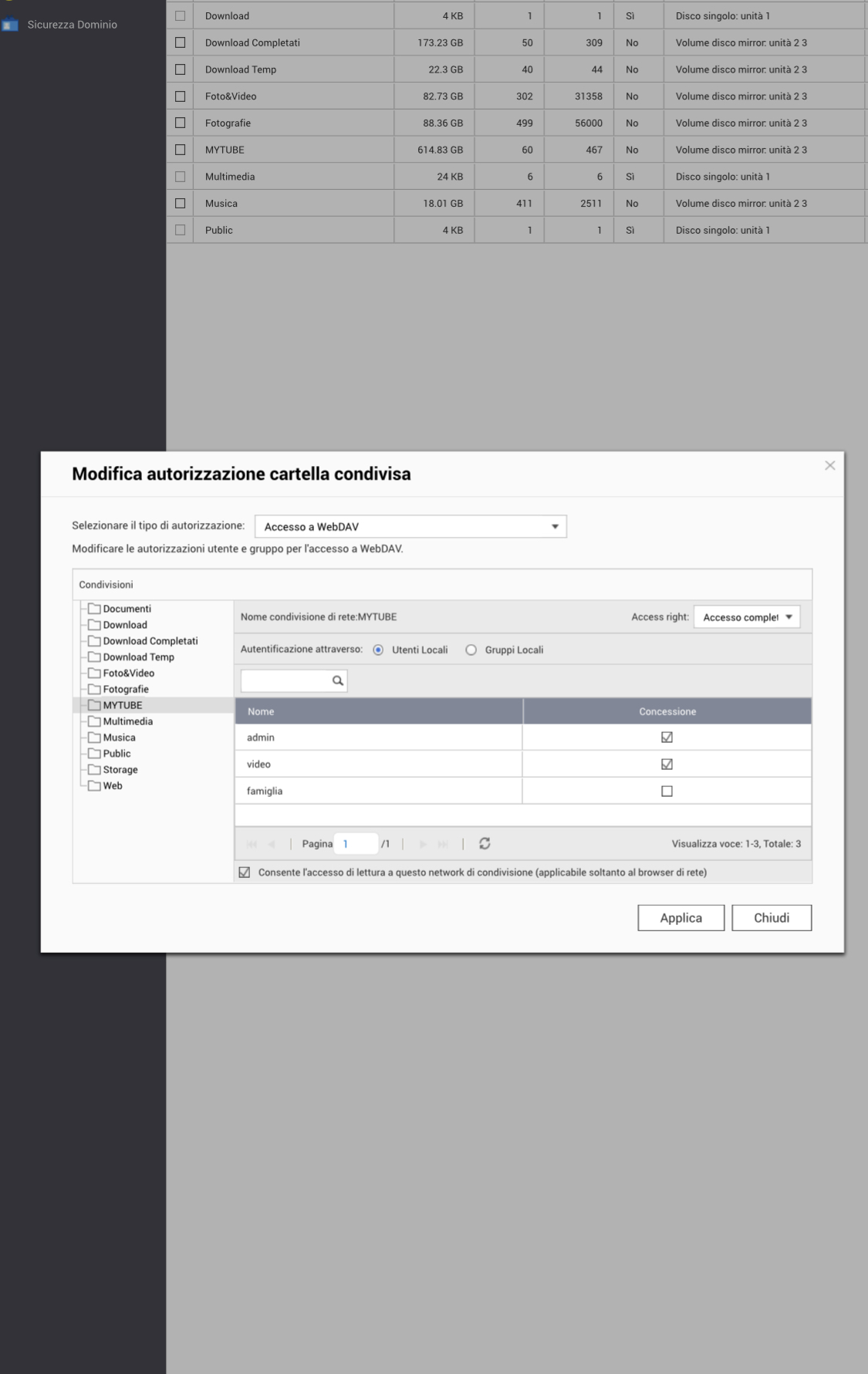This screenshot has width=868, height=1374.
Task: Click the Applica button
Action: (x=681, y=917)
